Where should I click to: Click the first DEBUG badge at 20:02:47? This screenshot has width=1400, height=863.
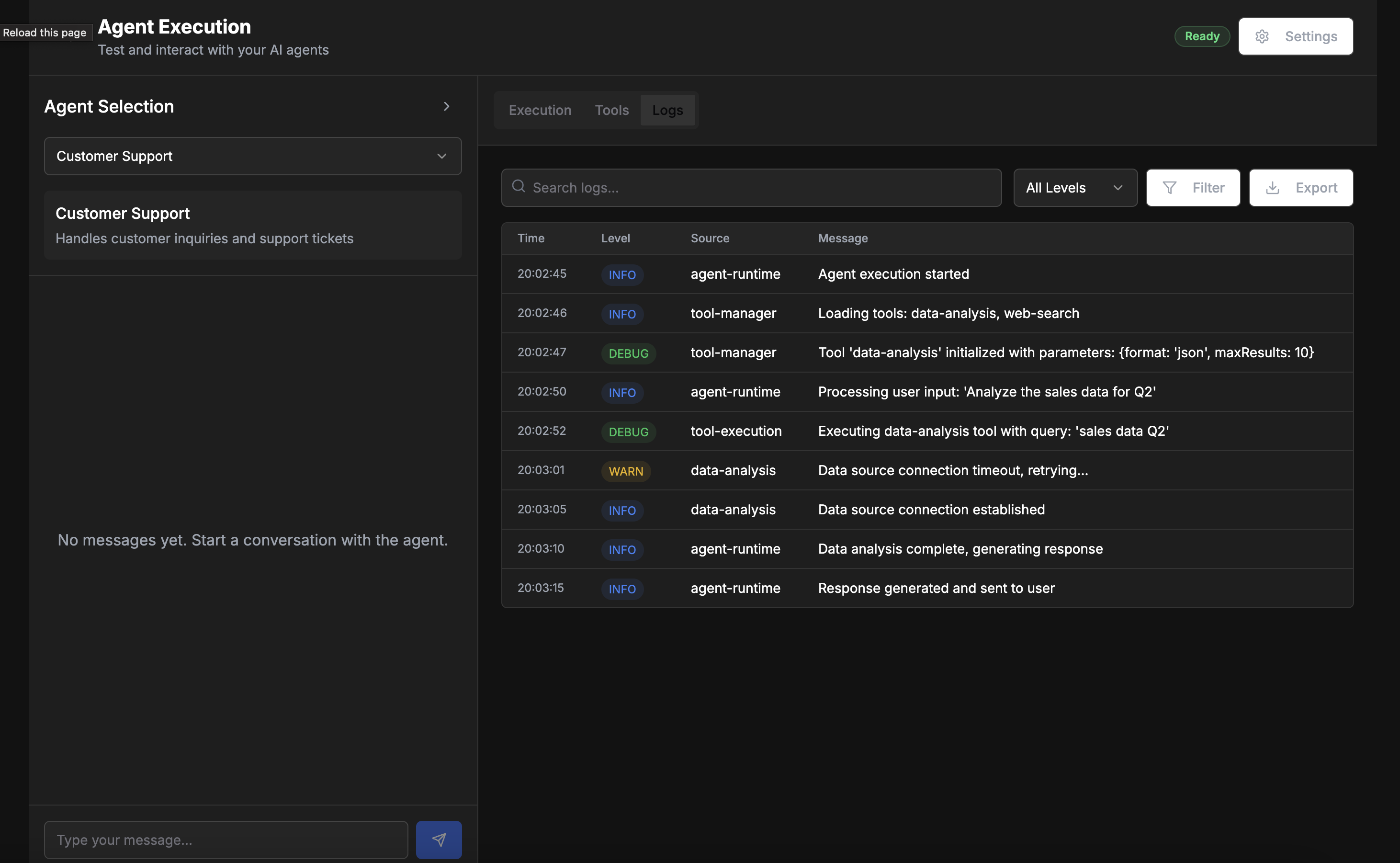click(x=628, y=353)
